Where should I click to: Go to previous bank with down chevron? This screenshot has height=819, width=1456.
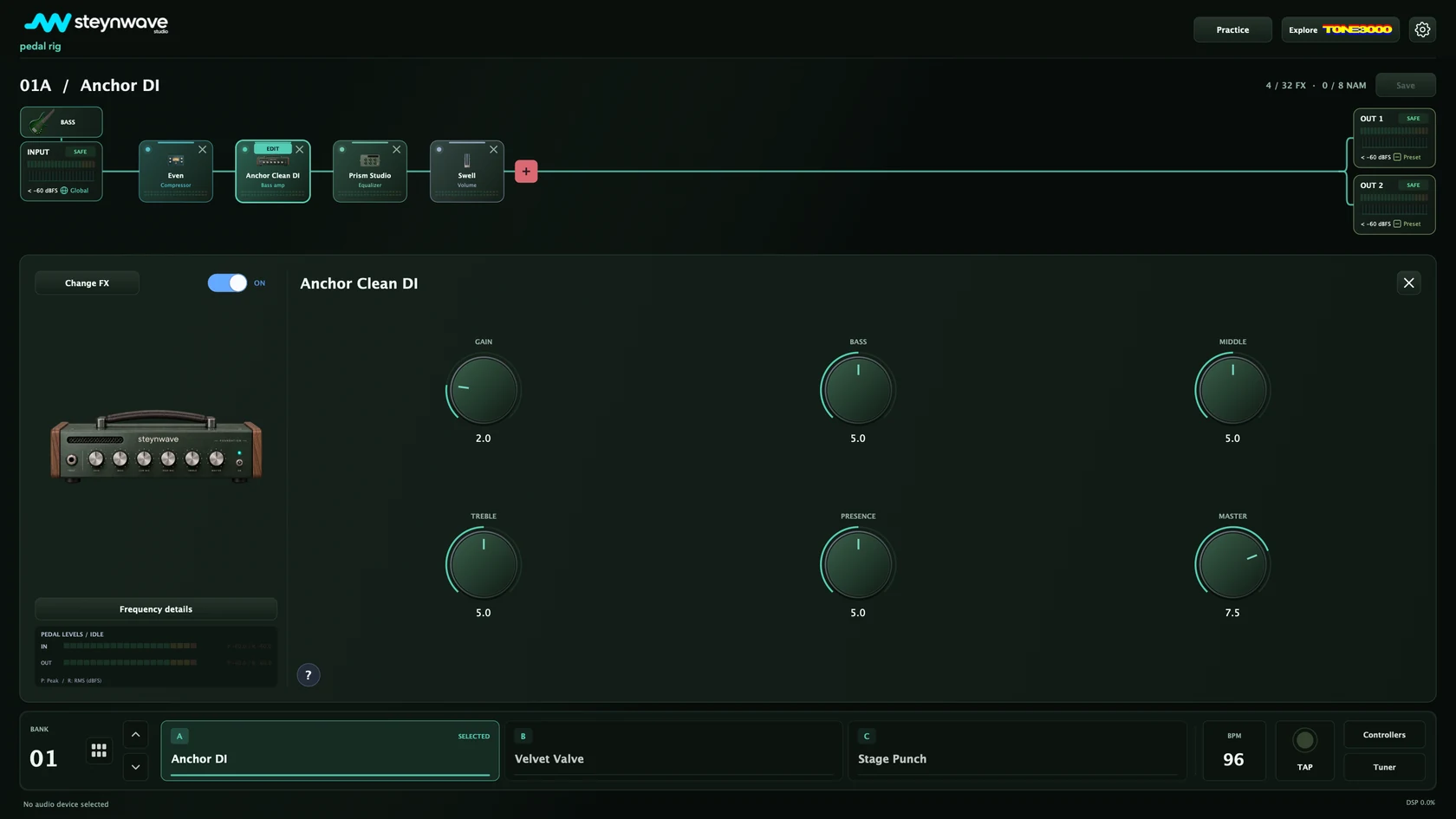click(x=135, y=767)
